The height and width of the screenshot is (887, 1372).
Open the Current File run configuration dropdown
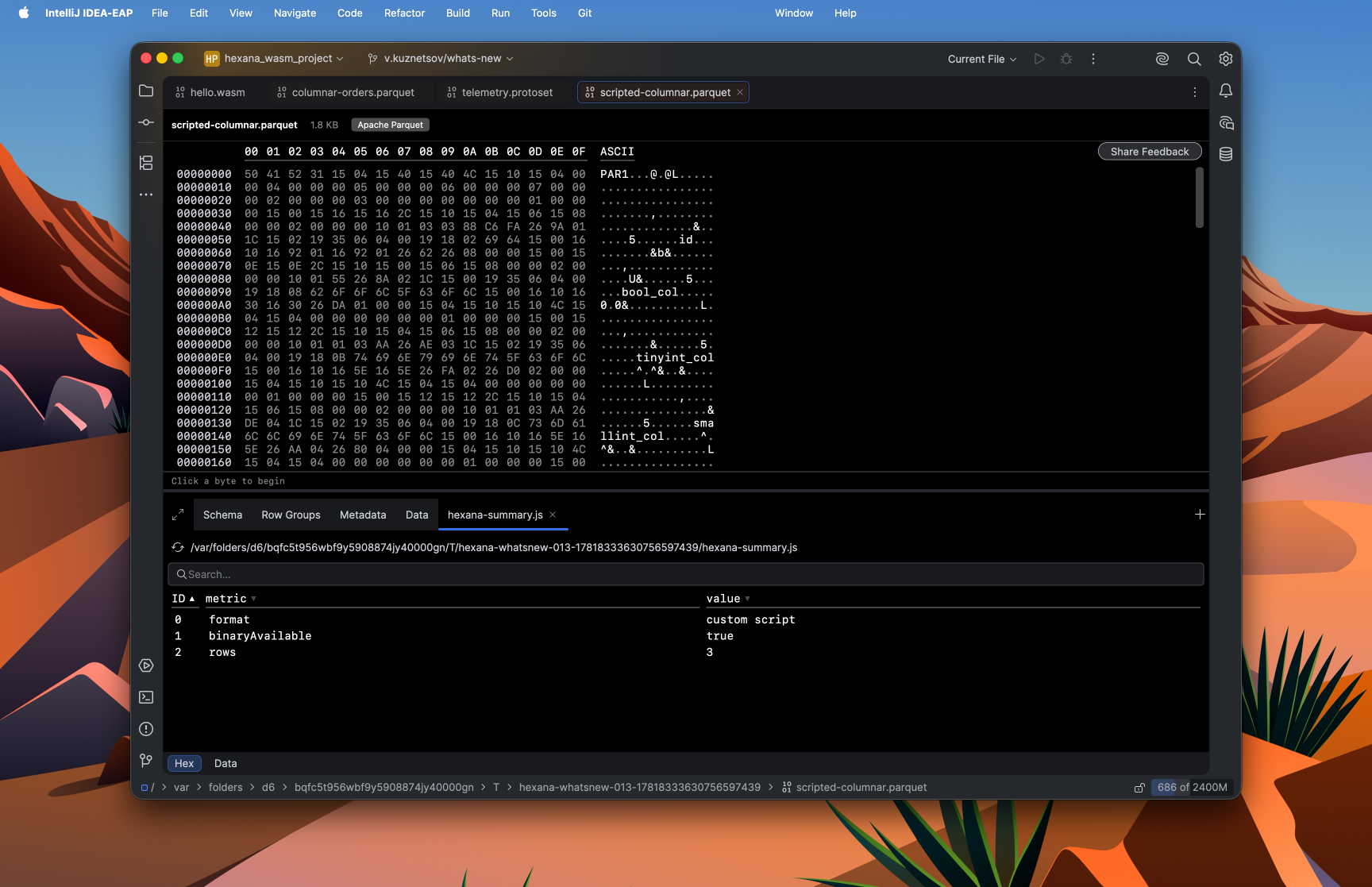[x=982, y=59]
